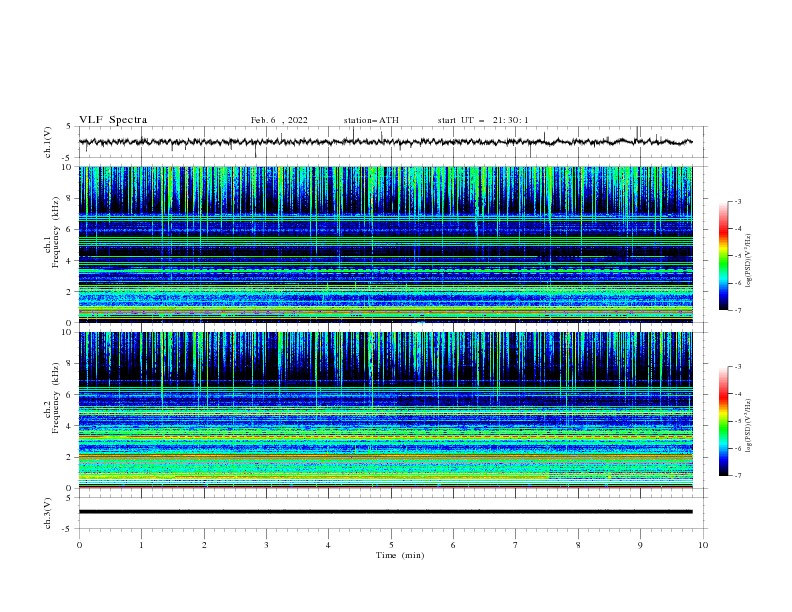This screenshot has width=792, height=612.
Task: Click the ch.3 flat black waveform trace
Action: pos(385,512)
